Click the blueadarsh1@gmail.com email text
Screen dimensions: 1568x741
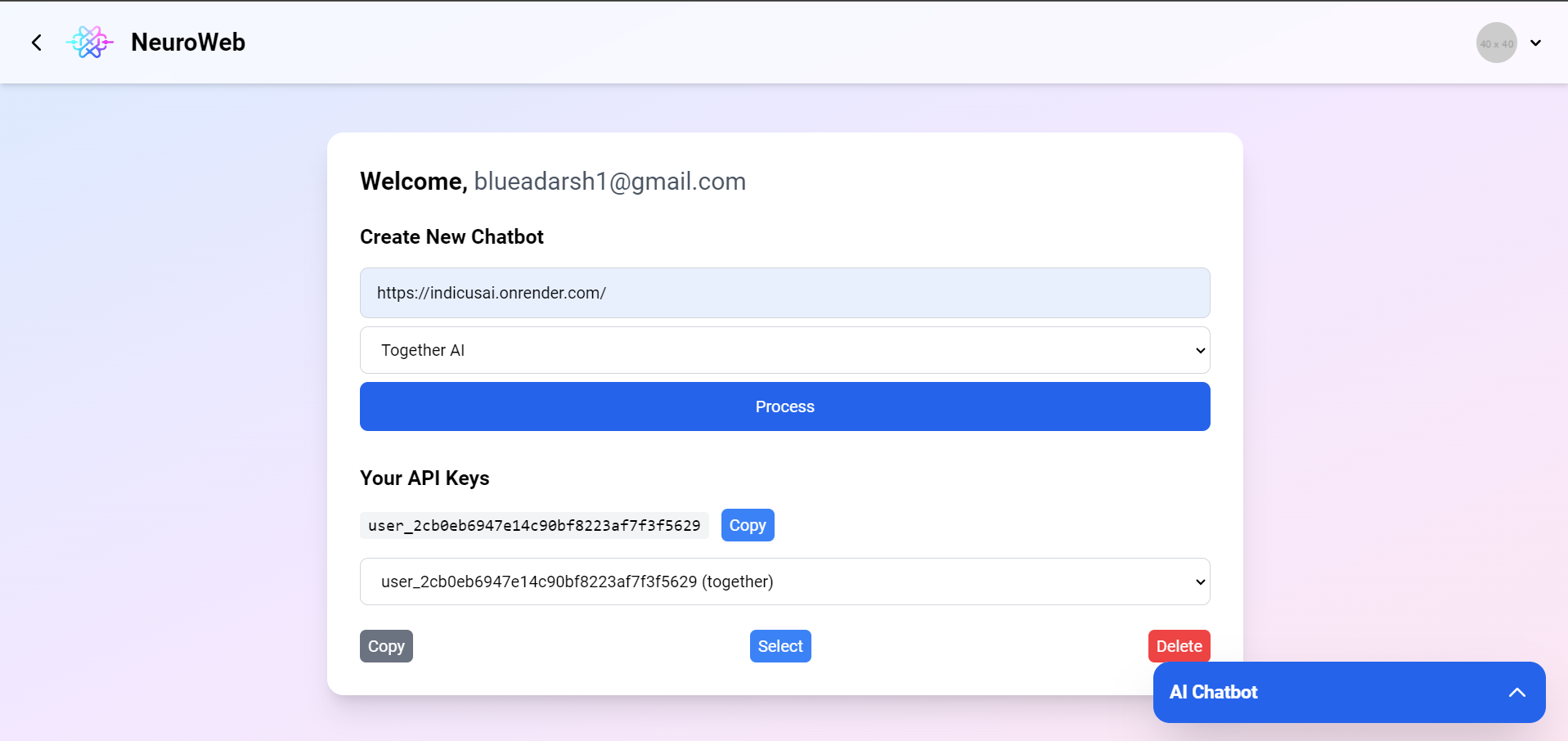click(610, 181)
